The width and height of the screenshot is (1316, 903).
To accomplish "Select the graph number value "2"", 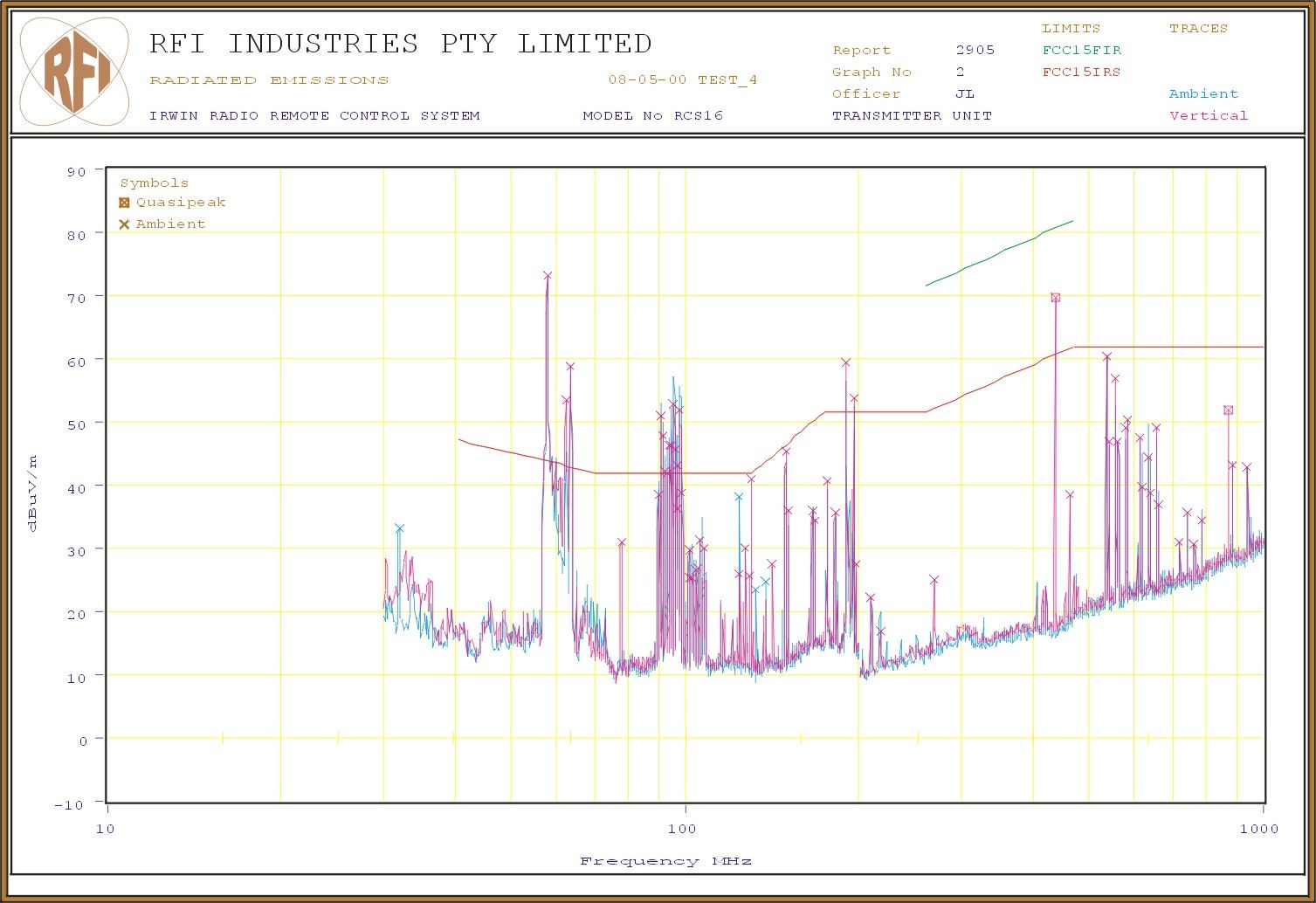I will click(x=961, y=72).
